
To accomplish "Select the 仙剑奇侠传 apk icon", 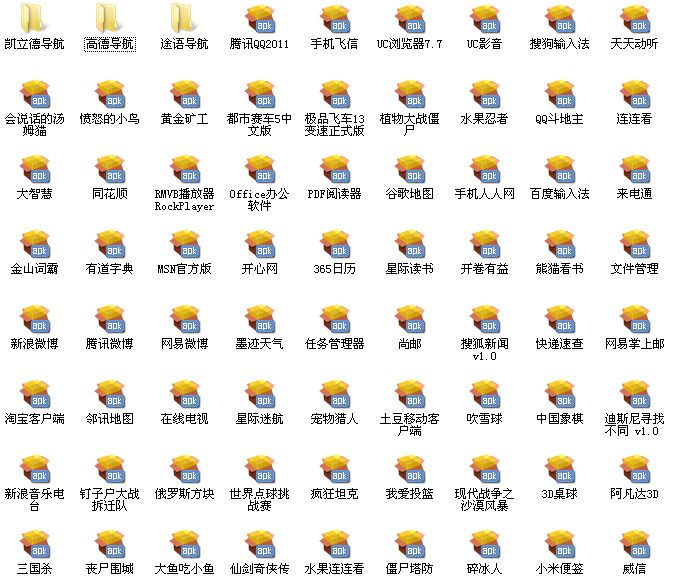I will tap(260, 544).
